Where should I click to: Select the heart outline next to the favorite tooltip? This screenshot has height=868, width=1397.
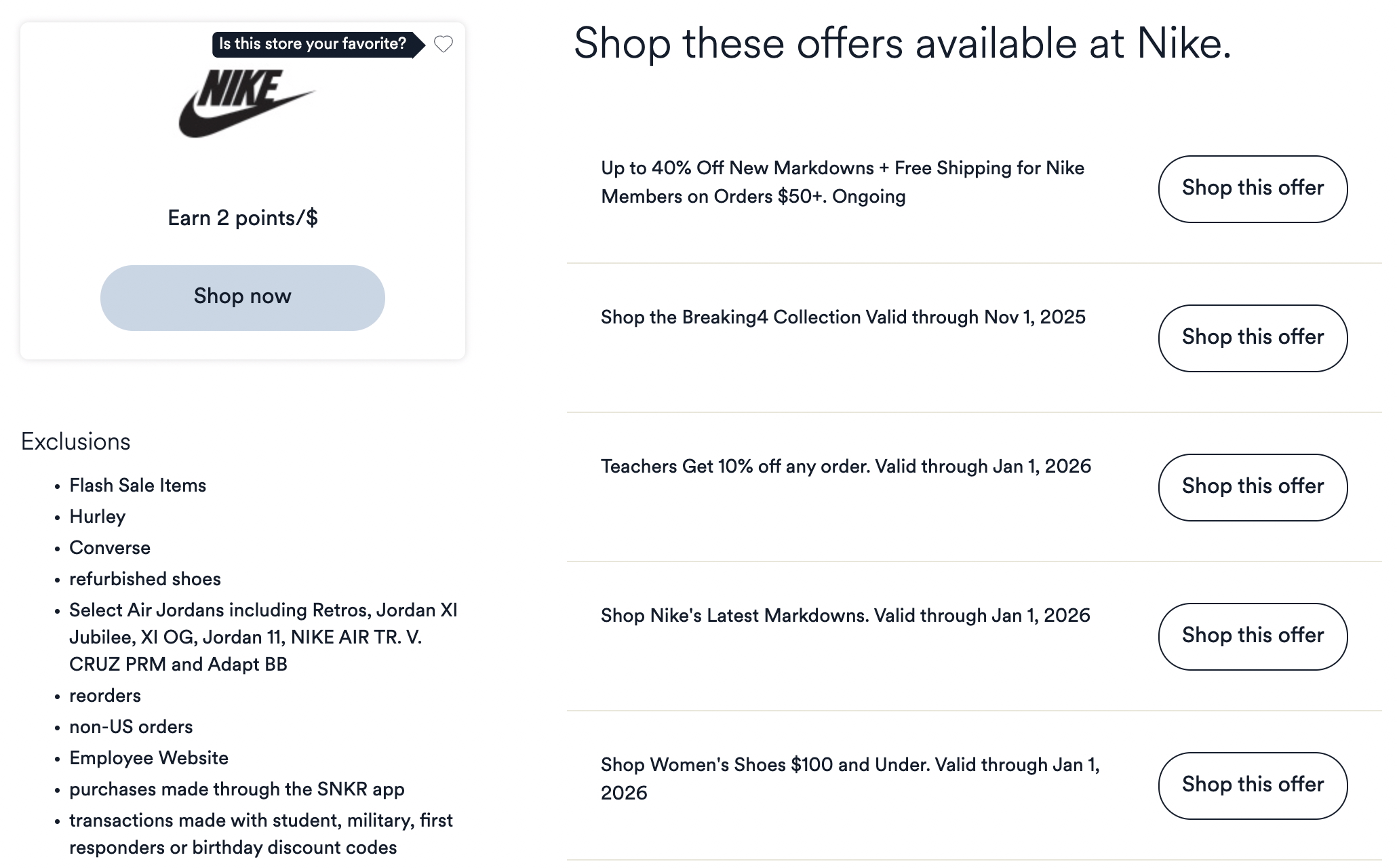click(444, 45)
